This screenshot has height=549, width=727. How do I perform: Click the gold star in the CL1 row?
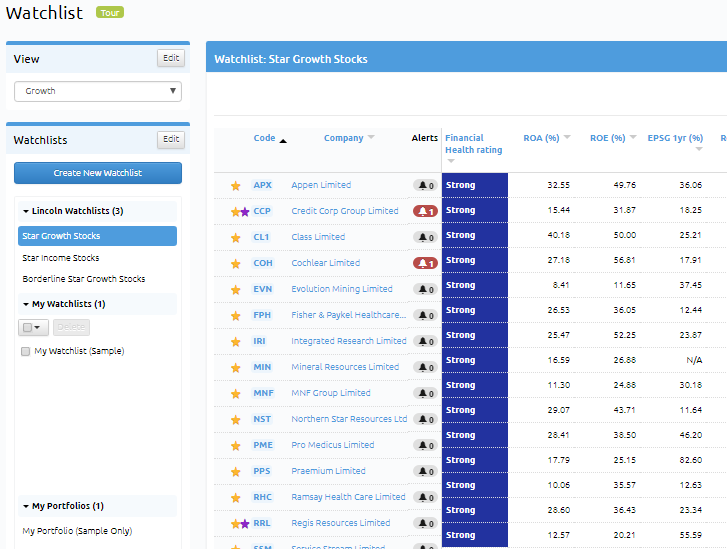236,238
